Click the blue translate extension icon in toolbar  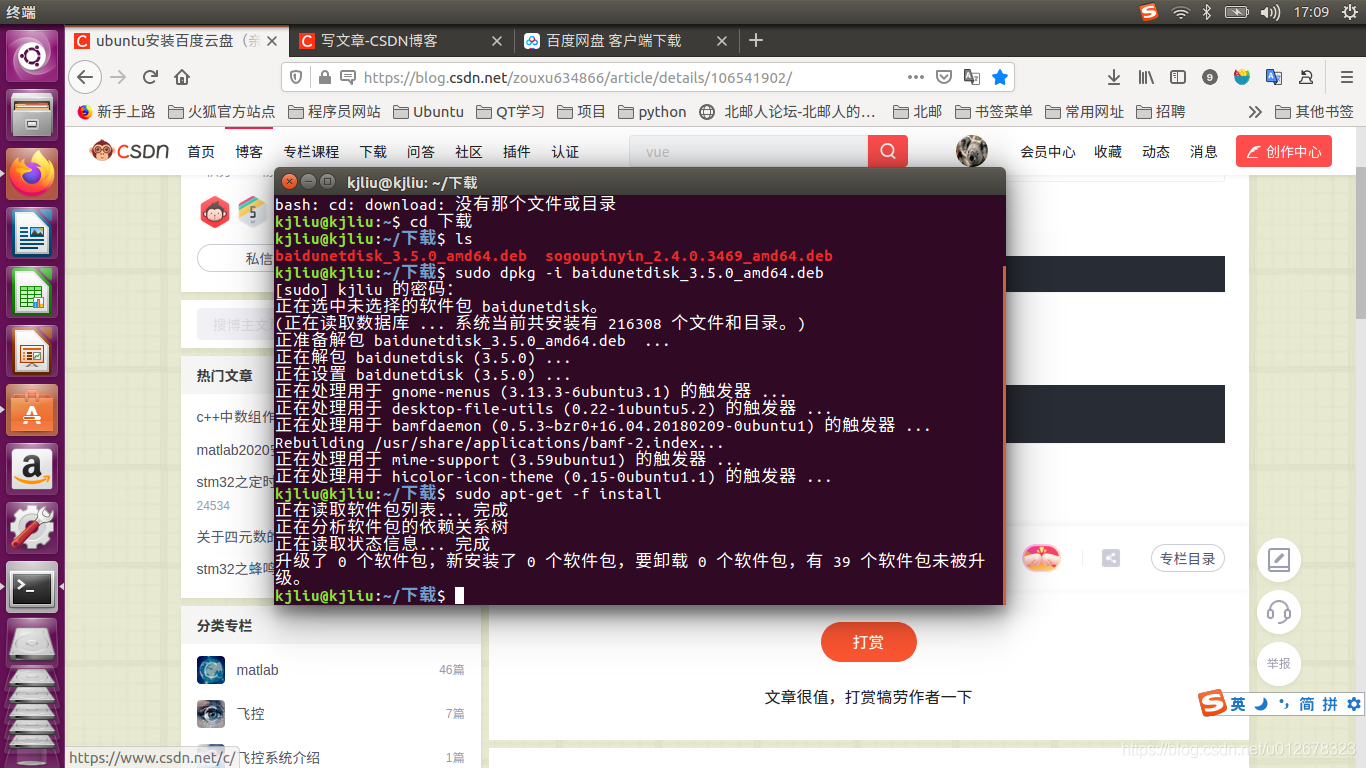(1274, 77)
